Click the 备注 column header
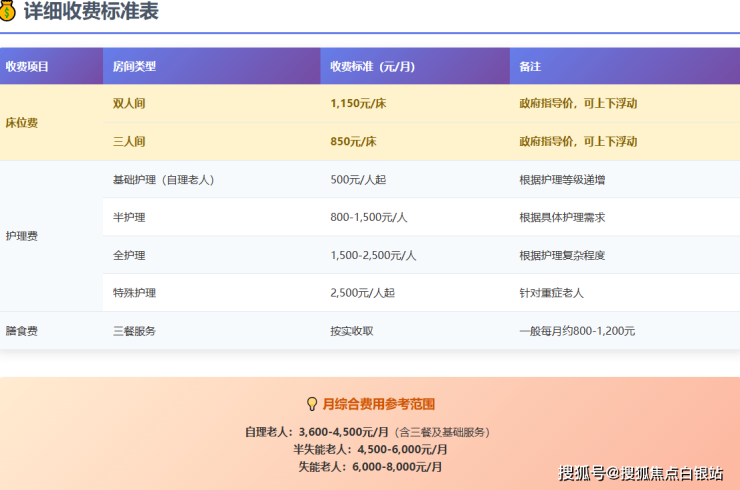The image size is (740, 490). 625,66
